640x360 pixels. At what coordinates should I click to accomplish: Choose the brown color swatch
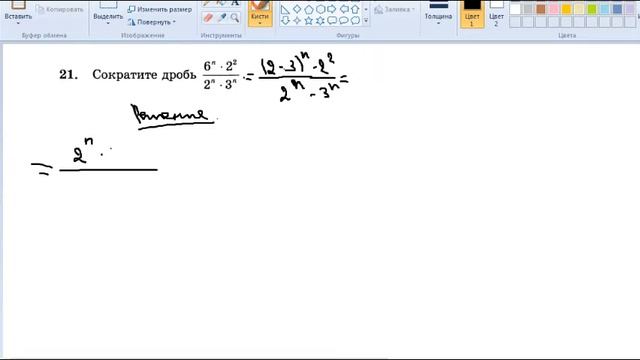541,9
